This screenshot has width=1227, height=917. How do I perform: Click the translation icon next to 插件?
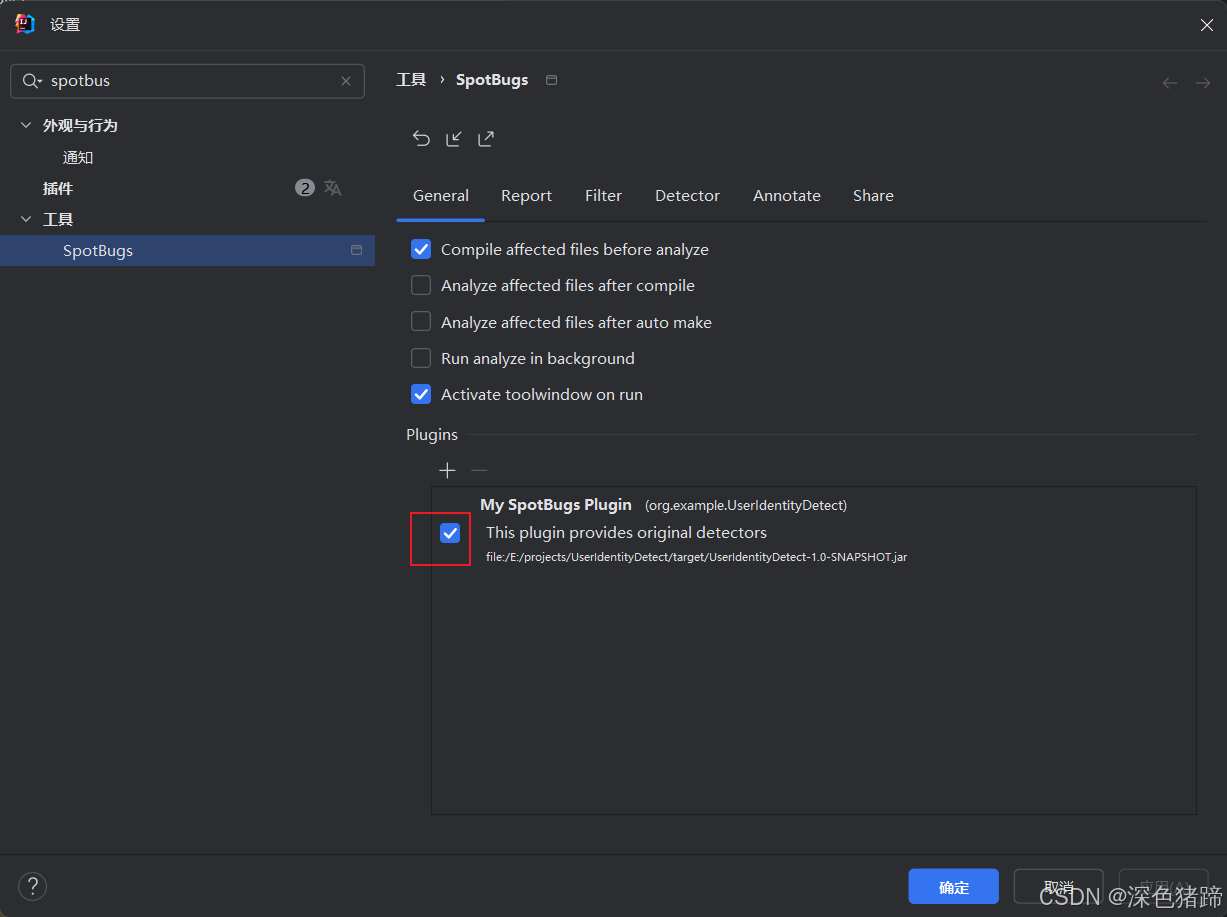click(333, 188)
